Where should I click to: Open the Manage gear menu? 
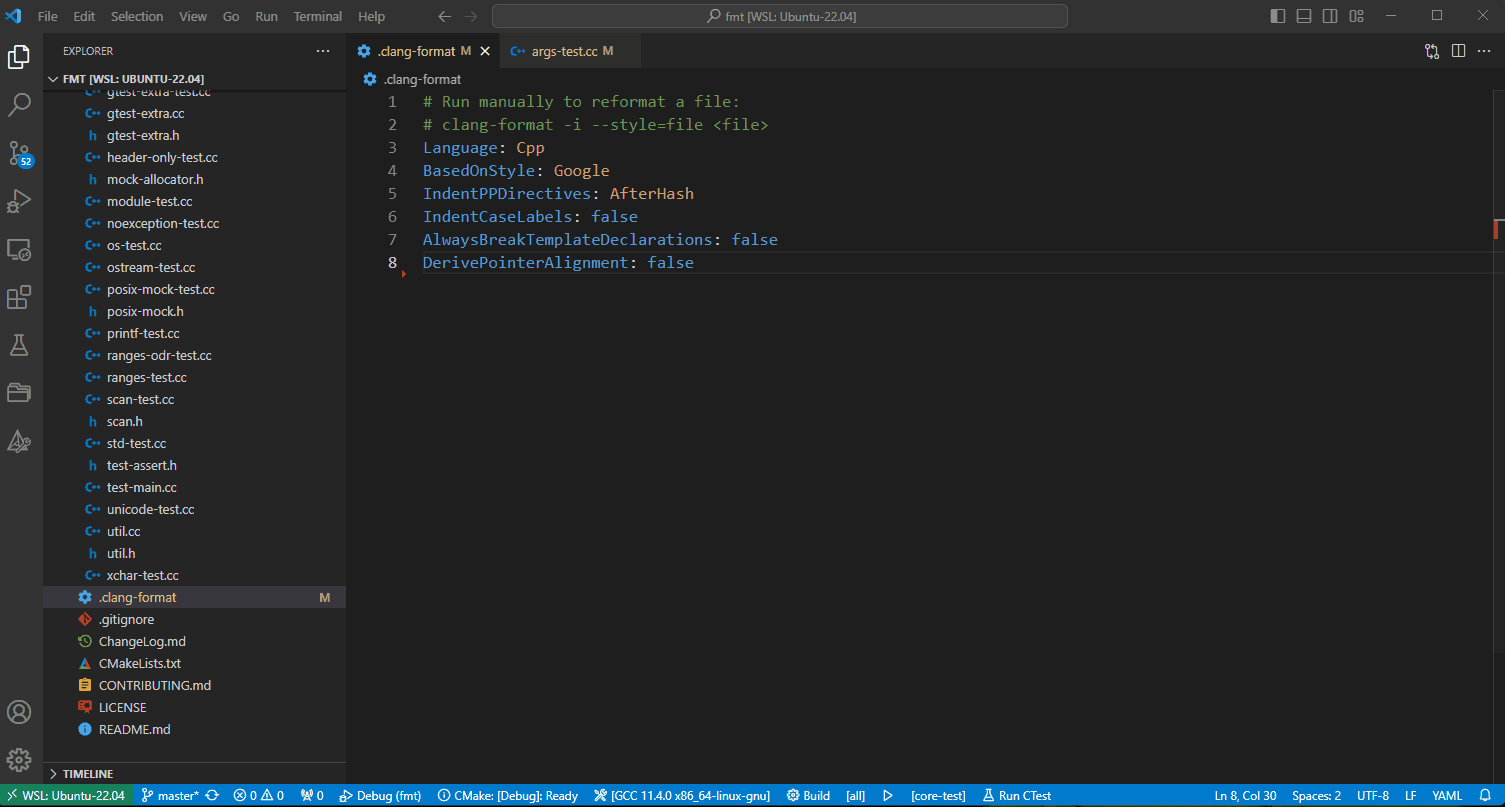click(x=19, y=760)
